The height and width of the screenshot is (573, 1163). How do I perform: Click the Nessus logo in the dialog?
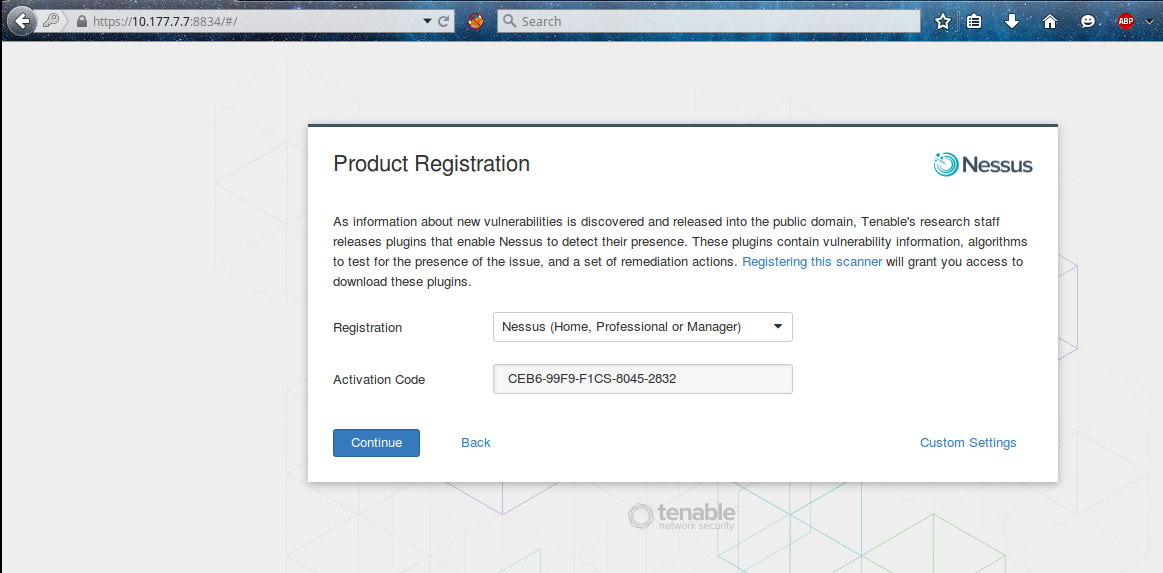pos(983,165)
